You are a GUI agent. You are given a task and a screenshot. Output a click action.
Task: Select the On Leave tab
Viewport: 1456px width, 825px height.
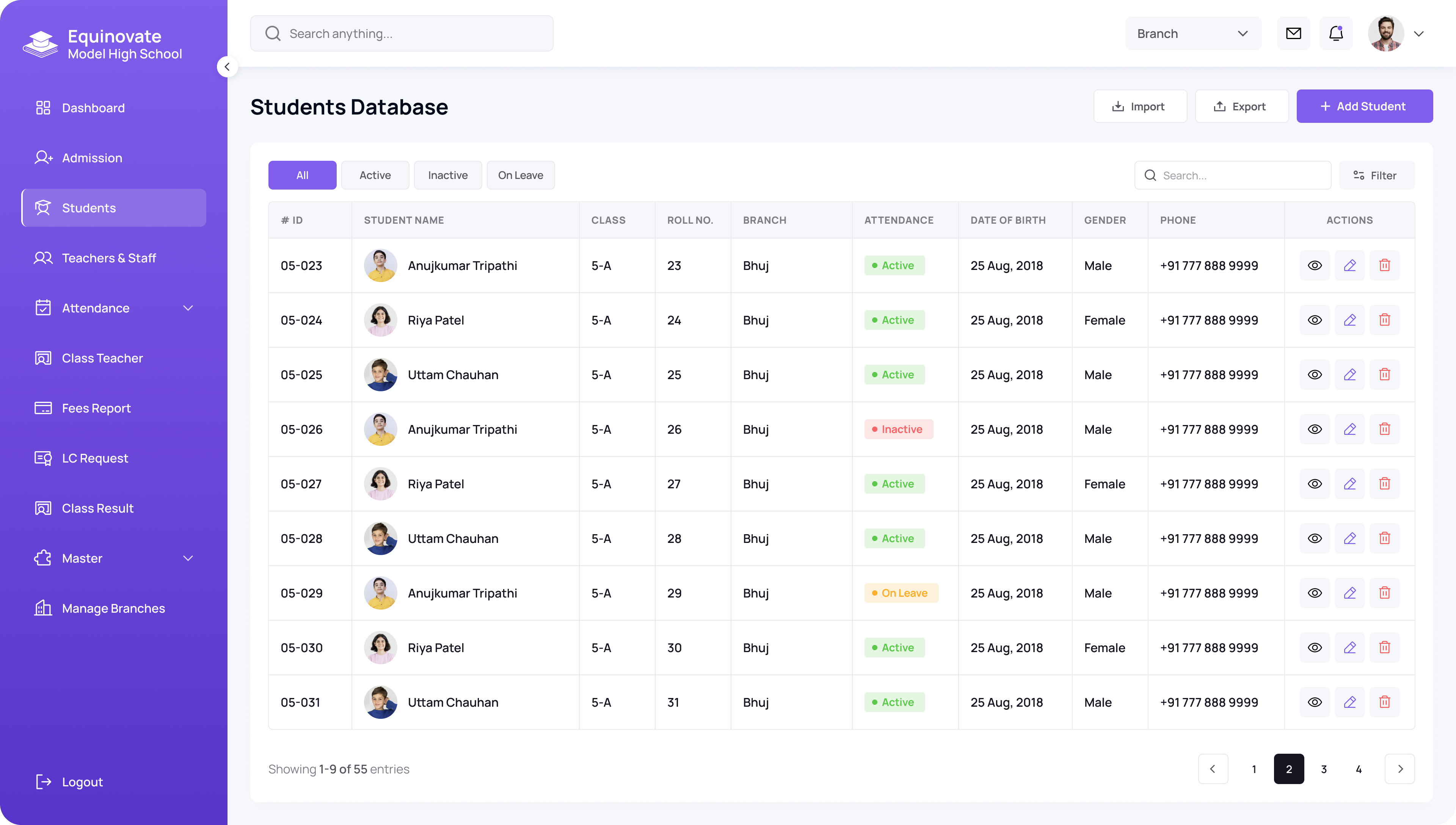pyautogui.click(x=521, y=175)
